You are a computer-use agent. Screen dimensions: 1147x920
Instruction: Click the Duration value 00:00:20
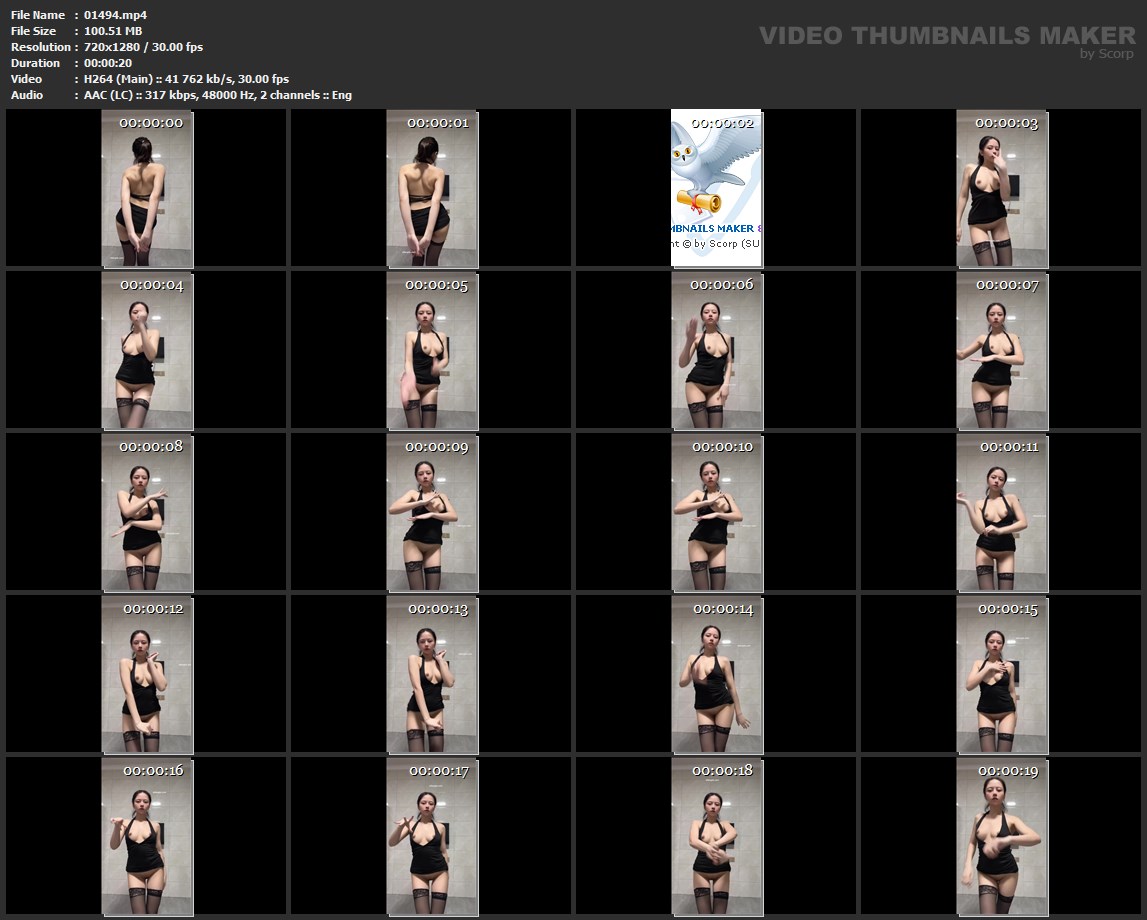(108, 63)
